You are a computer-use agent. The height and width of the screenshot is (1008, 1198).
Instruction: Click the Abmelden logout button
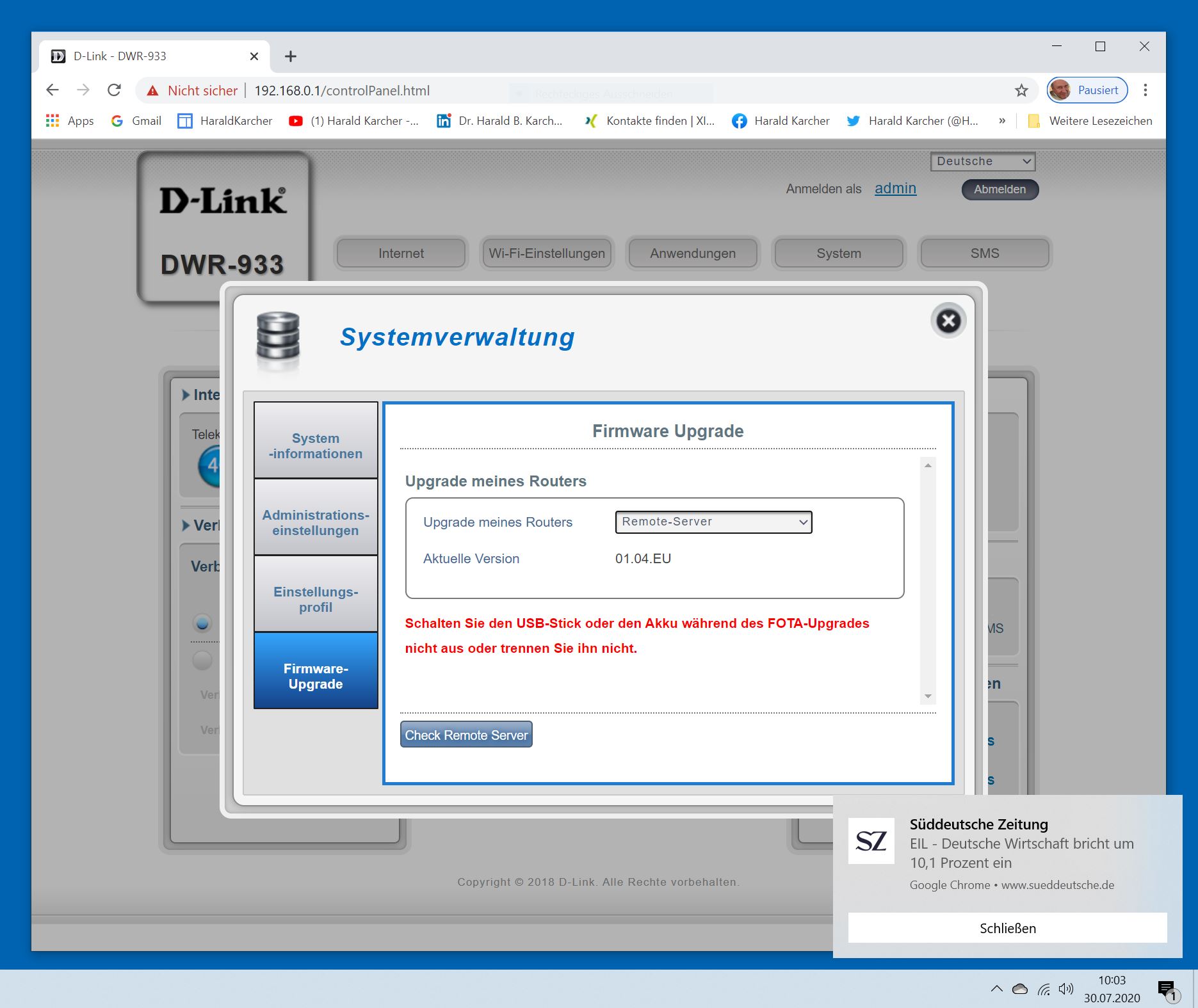point(1000,189)
